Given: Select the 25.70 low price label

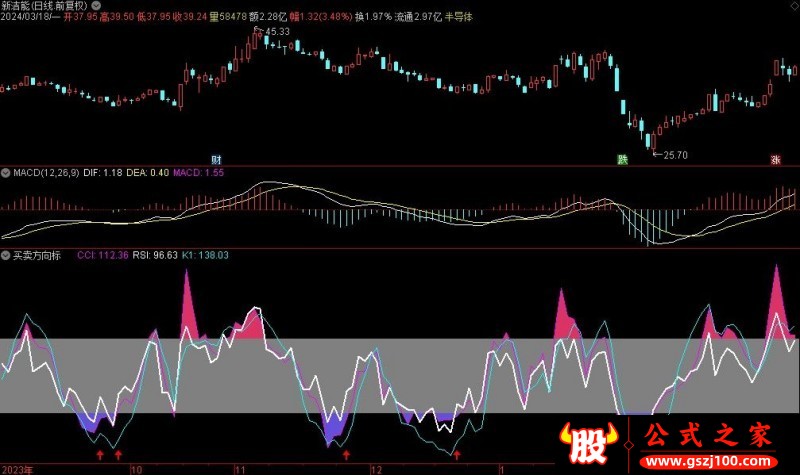Looking at the screenshot, I should pos(676,154).
